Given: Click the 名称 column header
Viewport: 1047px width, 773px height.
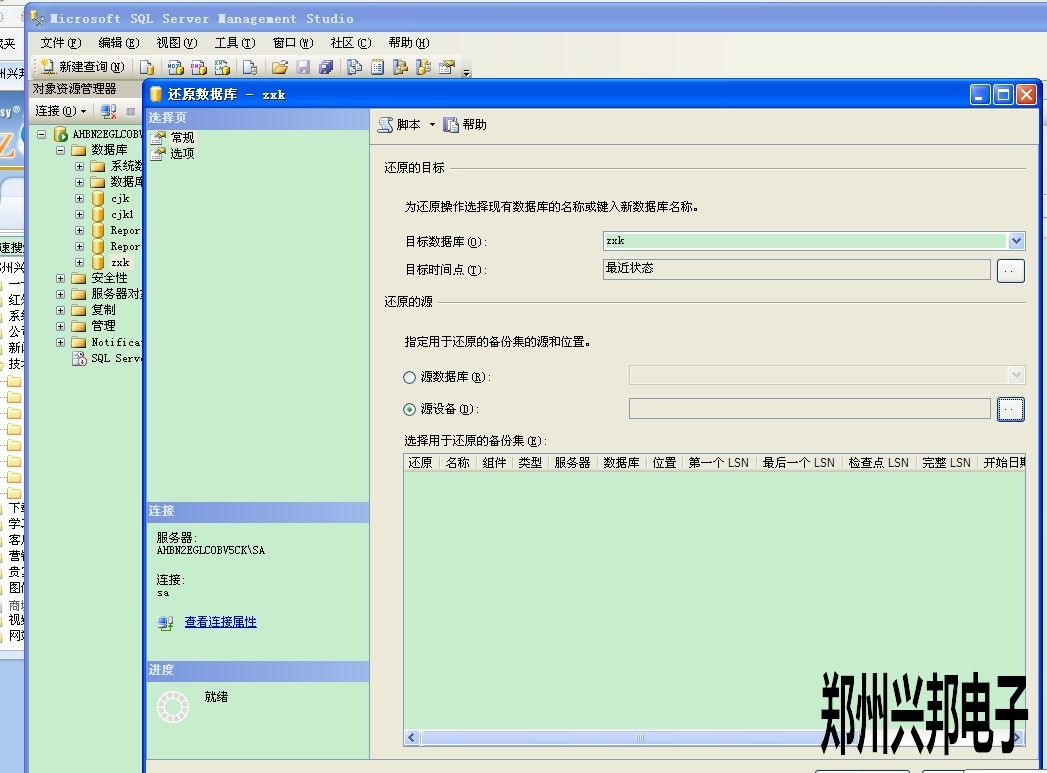Looking at the screenshot, I should [457, 463].
